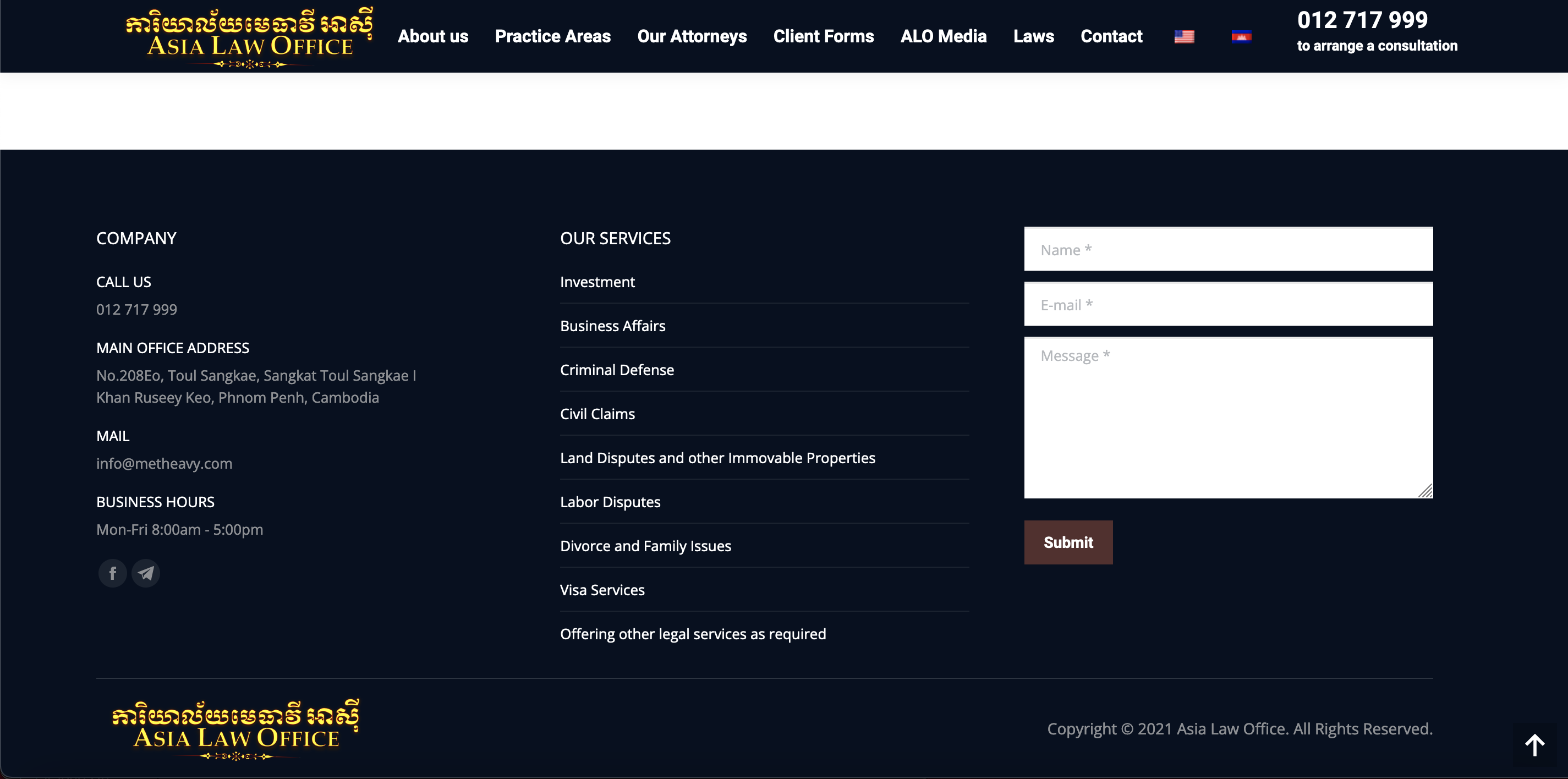Click the scroll-to-top arrow button
The height and width of the screenshot is (779, 1568).
(x=1534, y=745)
